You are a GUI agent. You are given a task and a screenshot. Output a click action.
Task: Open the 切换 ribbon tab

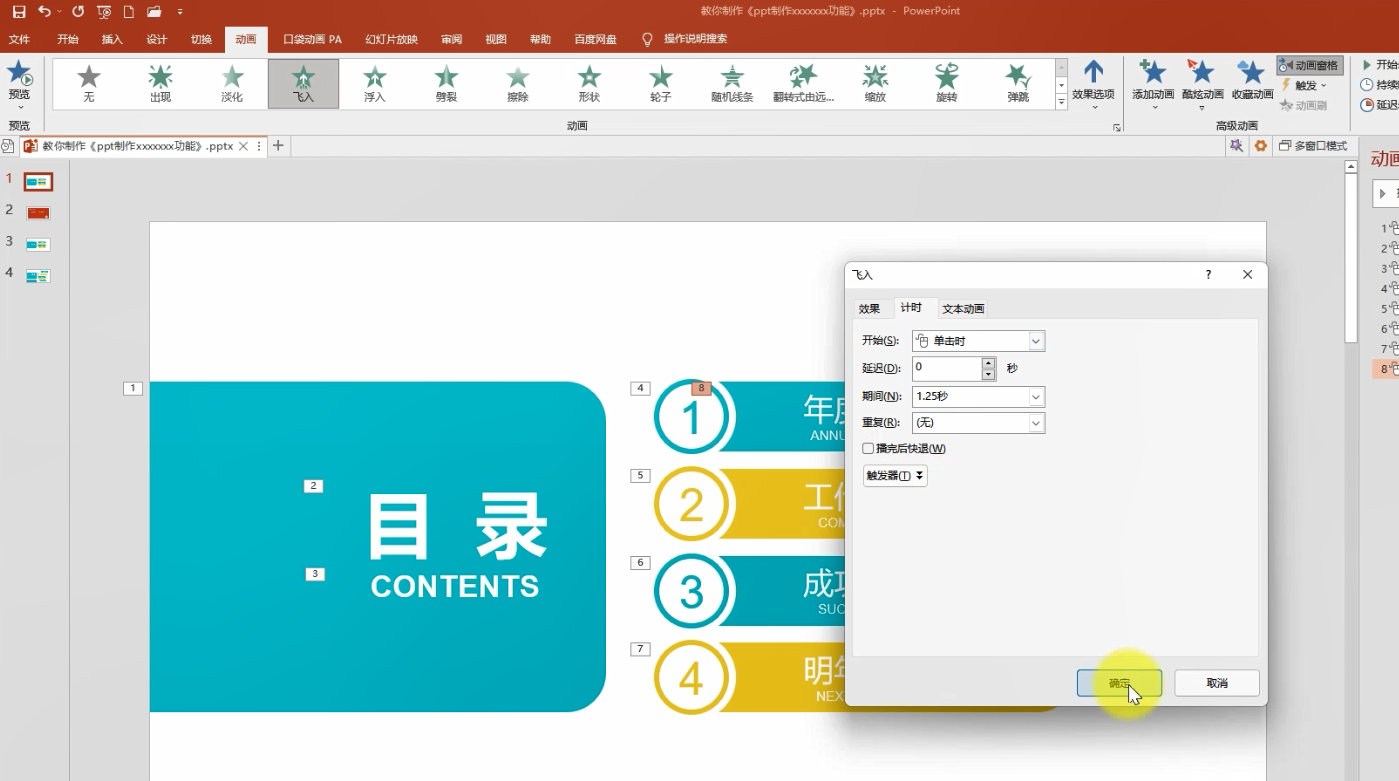coord(201,39)
